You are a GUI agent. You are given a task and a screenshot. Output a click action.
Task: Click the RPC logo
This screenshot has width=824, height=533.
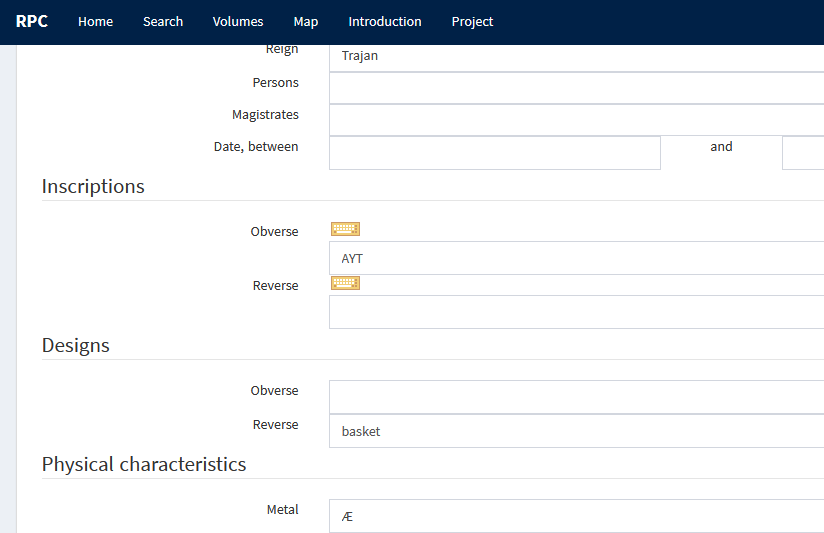coord(32,22)
